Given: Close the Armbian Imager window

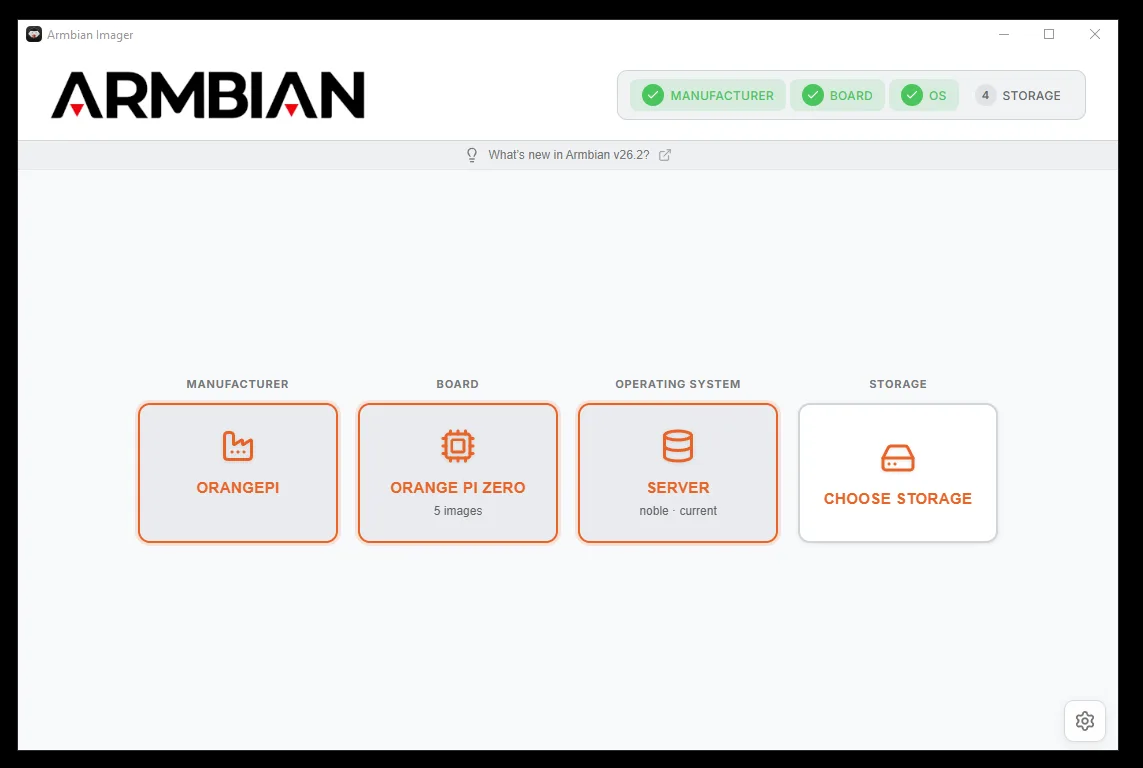Looking at the screenshot, I should click(1094, 34).
